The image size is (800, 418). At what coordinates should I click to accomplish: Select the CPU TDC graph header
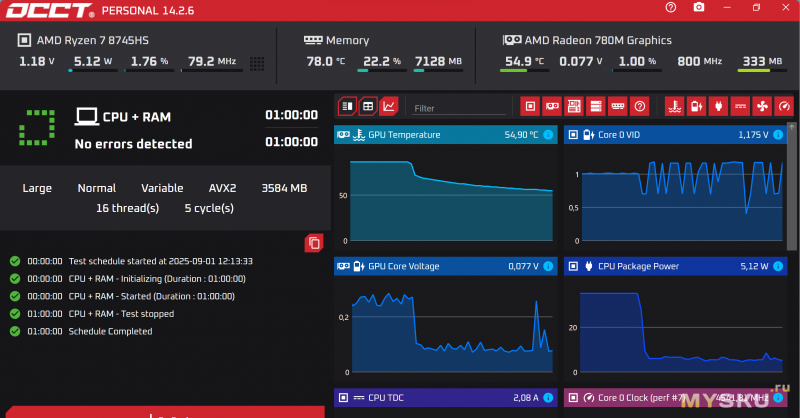pos(445,398)
